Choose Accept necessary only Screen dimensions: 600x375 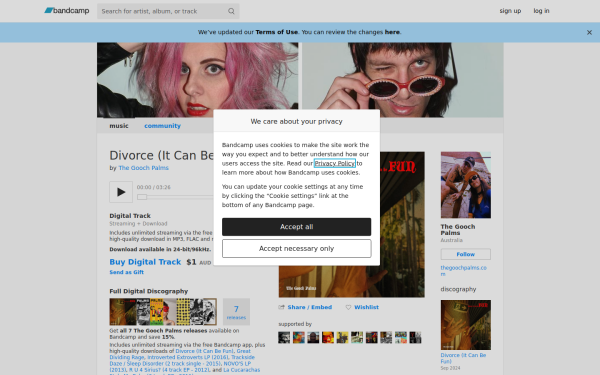point(297,249)
